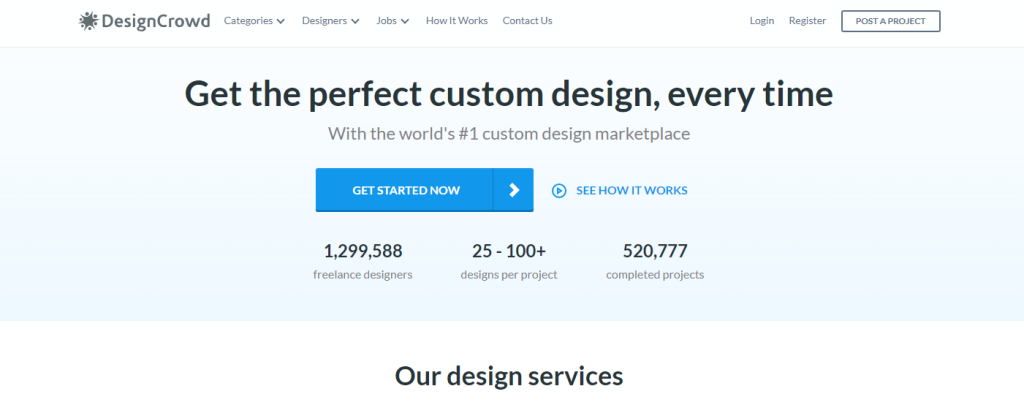The image size is (1024, 405).
Task: Click the 25 - 100+ designs figure
Action: (509, 251)
